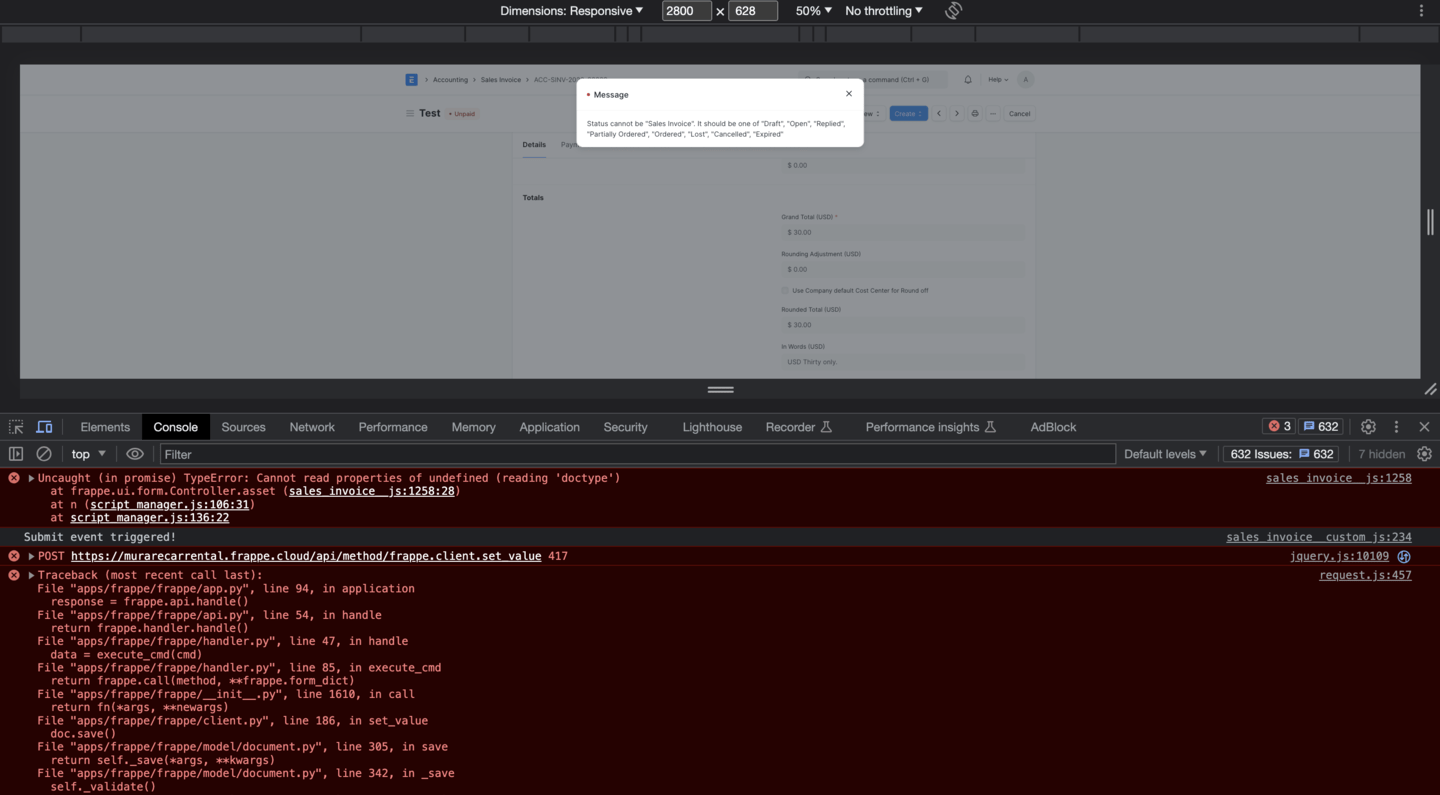Open the request.js:457 source link
The height and width of the screenshot is (795, 1440).
(1365, 575)
